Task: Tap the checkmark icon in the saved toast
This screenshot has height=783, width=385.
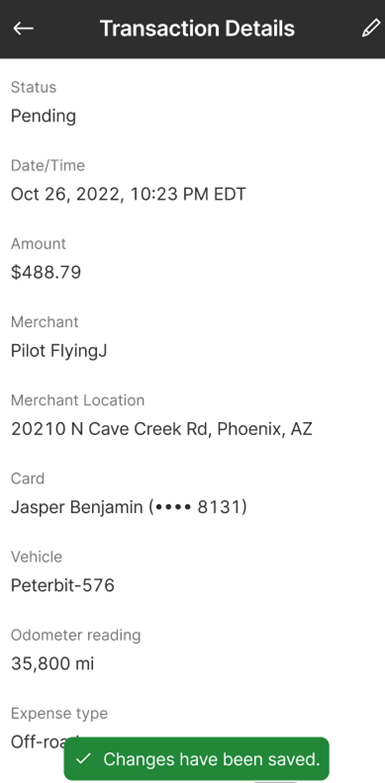Action: pos(83,759)
